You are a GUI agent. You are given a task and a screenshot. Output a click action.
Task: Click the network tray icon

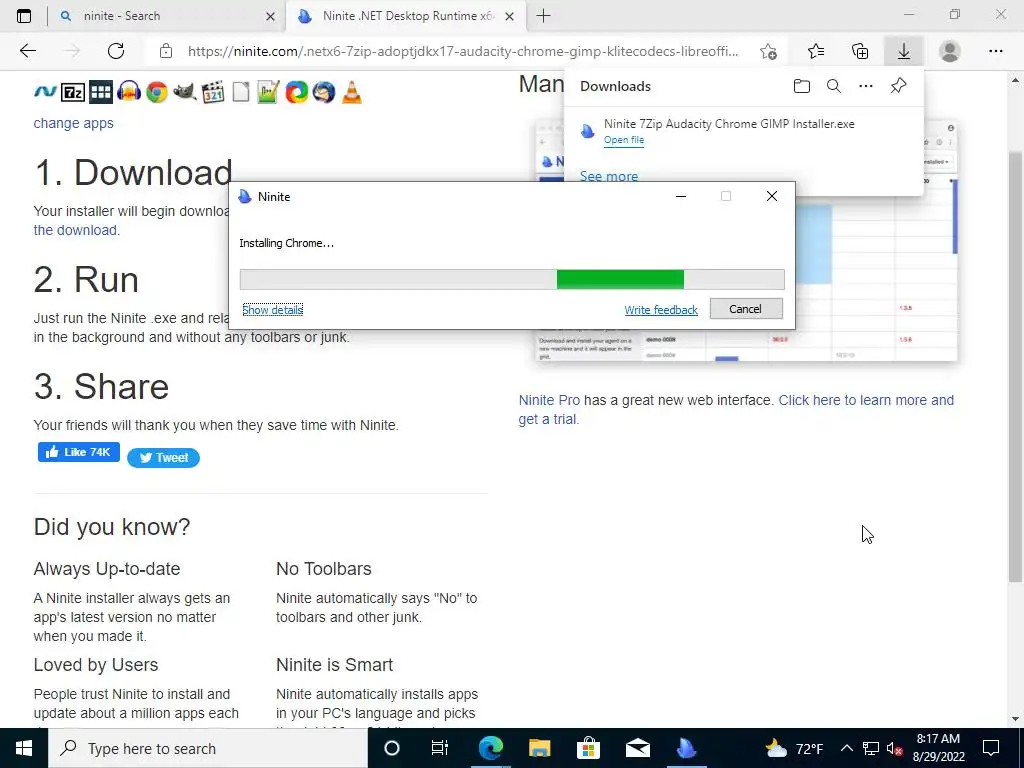click(871, 749)
